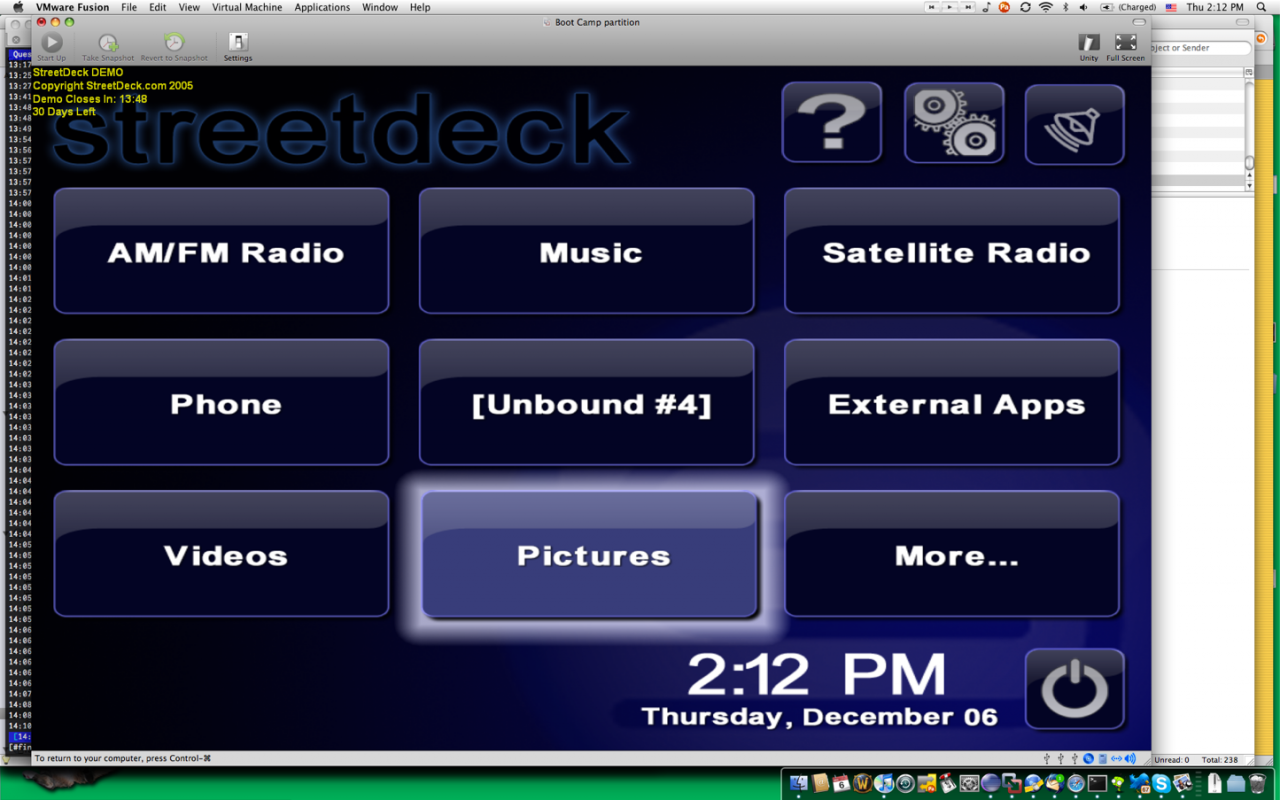Open the Applications menu

point(322,7)
